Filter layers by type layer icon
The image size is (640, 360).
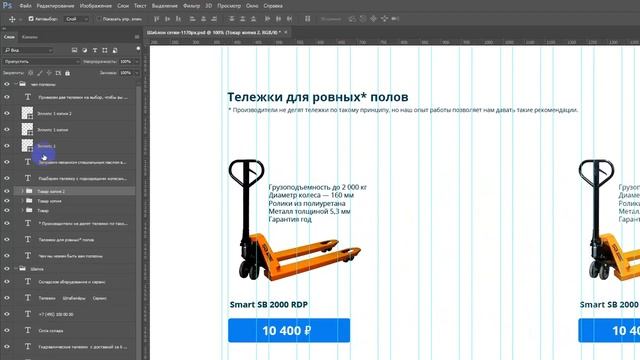click(95, 50)
